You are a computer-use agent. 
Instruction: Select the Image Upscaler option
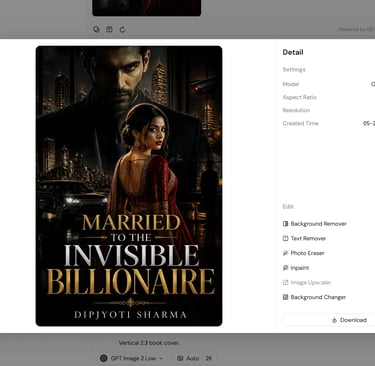coord(307,282)
